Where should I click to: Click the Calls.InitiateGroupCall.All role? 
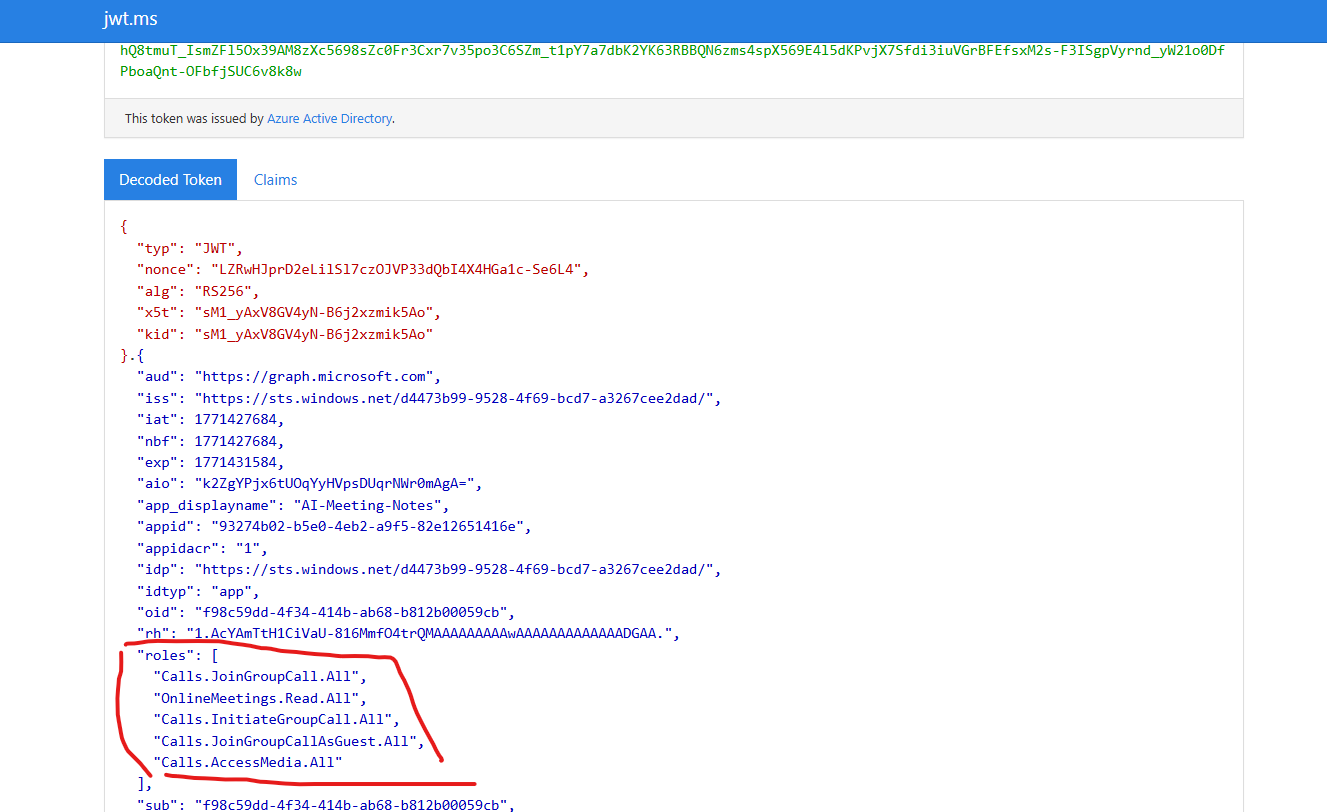point(276,719)
